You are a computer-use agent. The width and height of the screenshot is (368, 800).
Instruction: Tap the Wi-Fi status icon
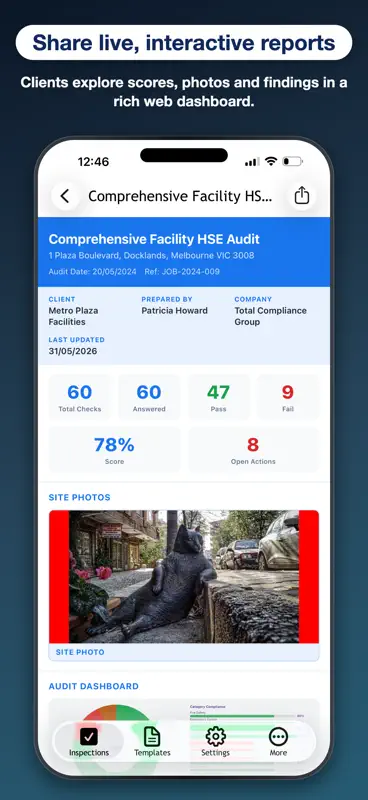tap(271, 162)
